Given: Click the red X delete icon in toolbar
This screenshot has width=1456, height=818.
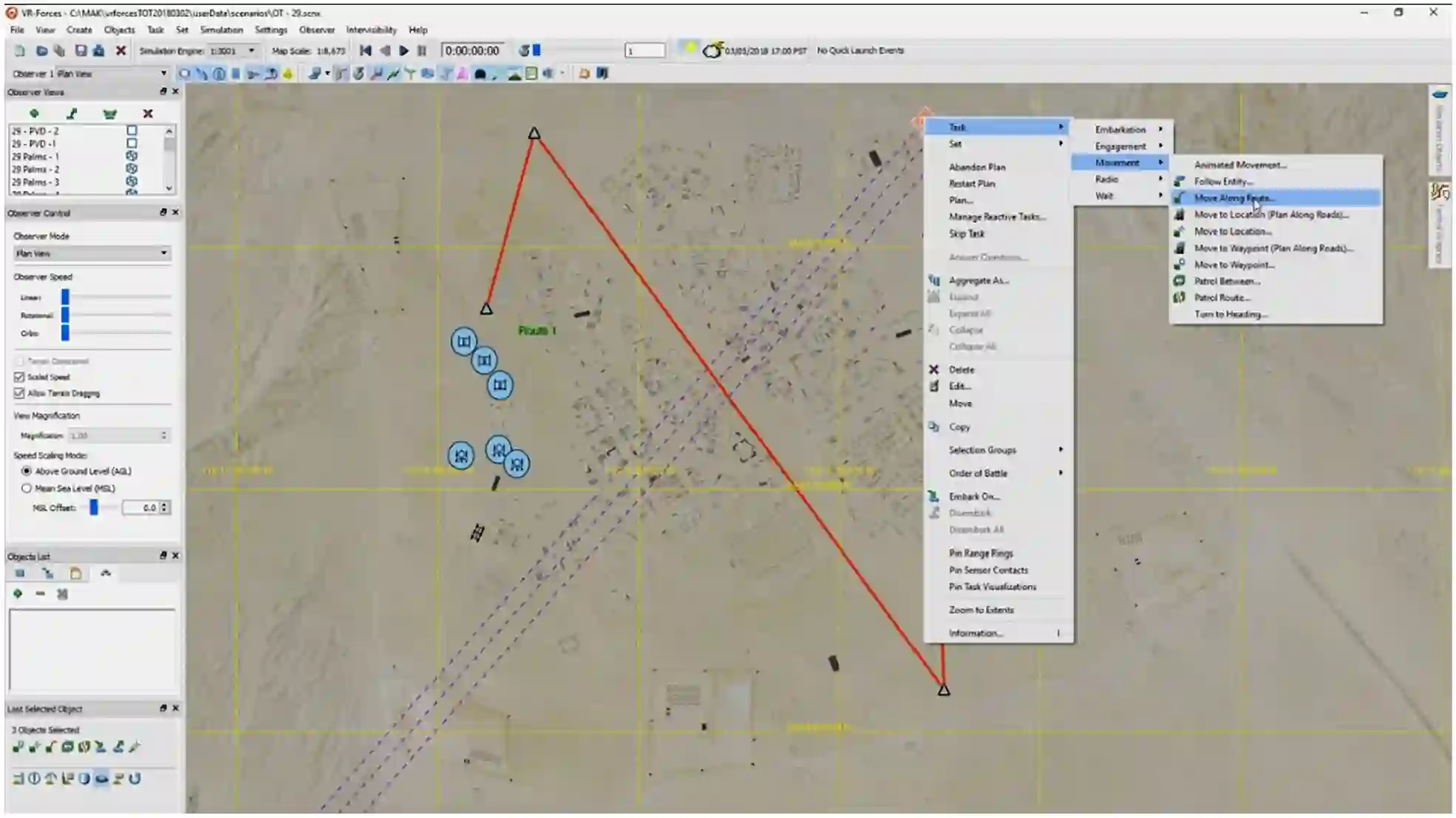Looking at the screenshot, I should click(120, 51).
